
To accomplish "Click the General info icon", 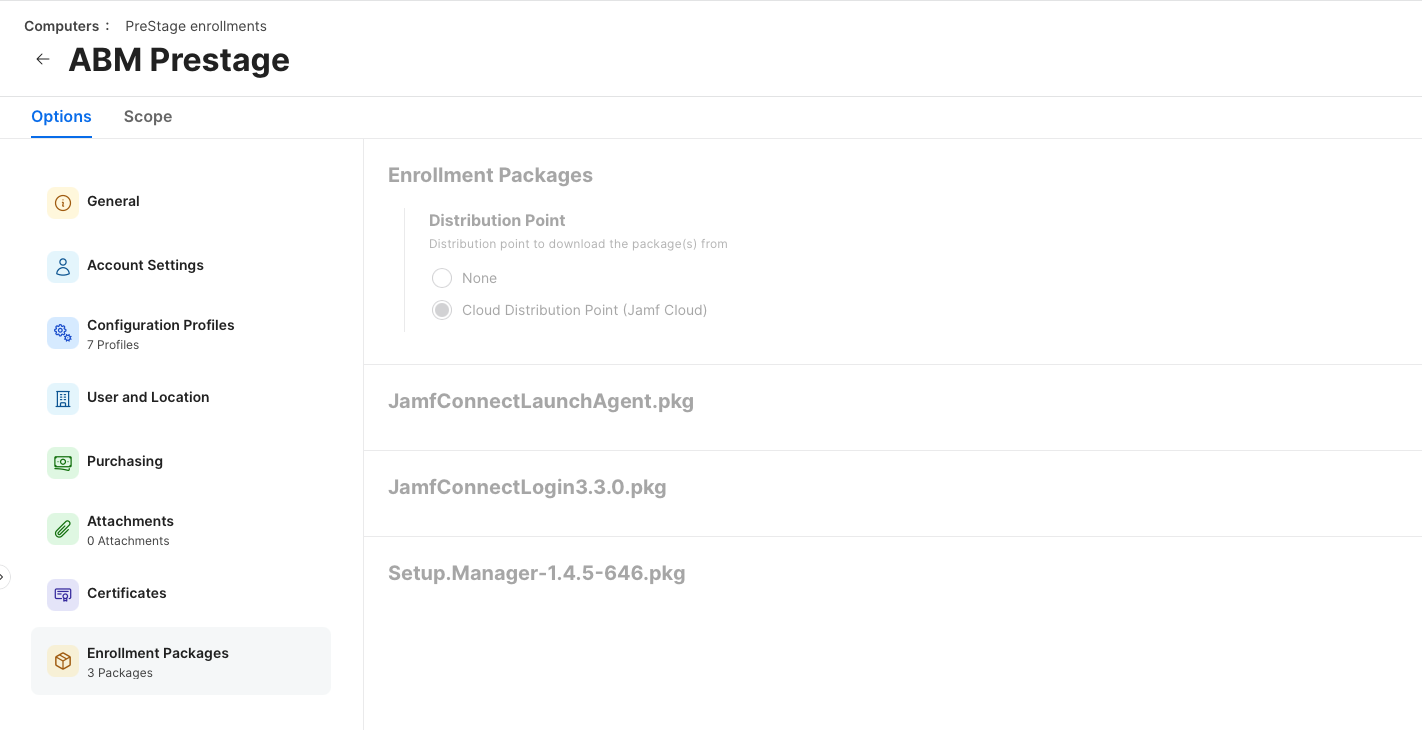I will [63, 203].
